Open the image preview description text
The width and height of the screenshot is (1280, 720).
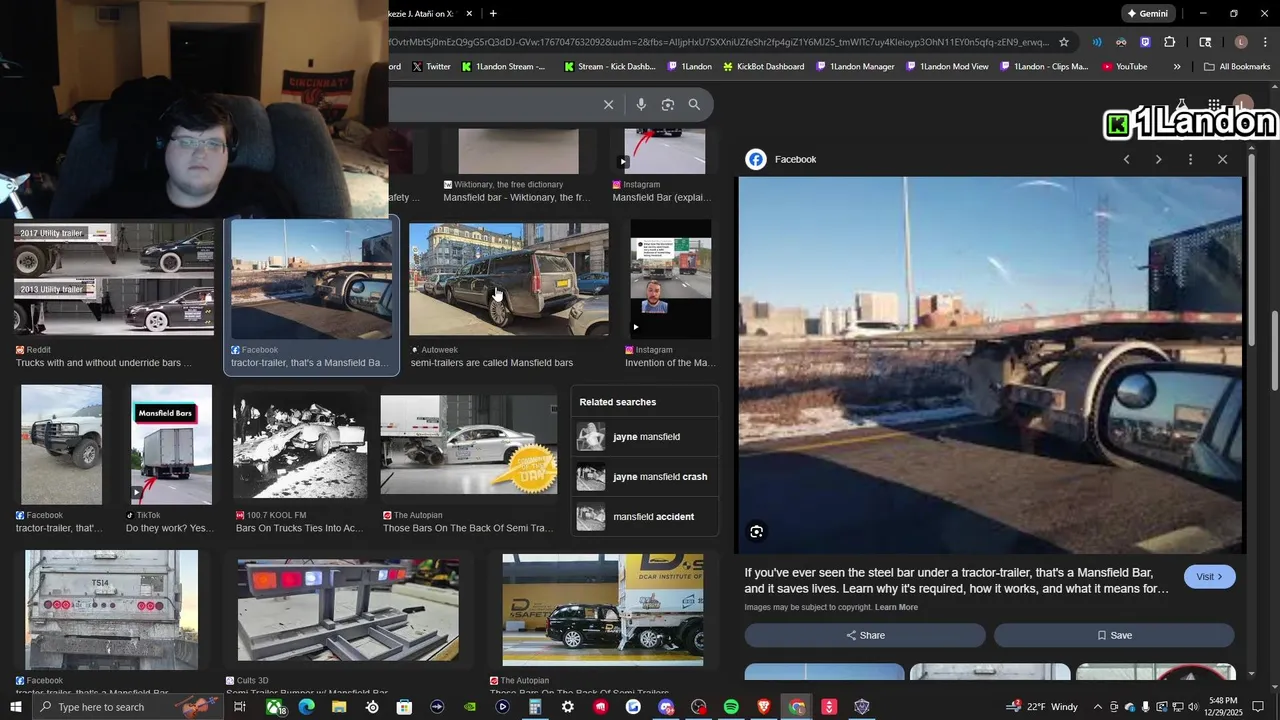point(956,581)
